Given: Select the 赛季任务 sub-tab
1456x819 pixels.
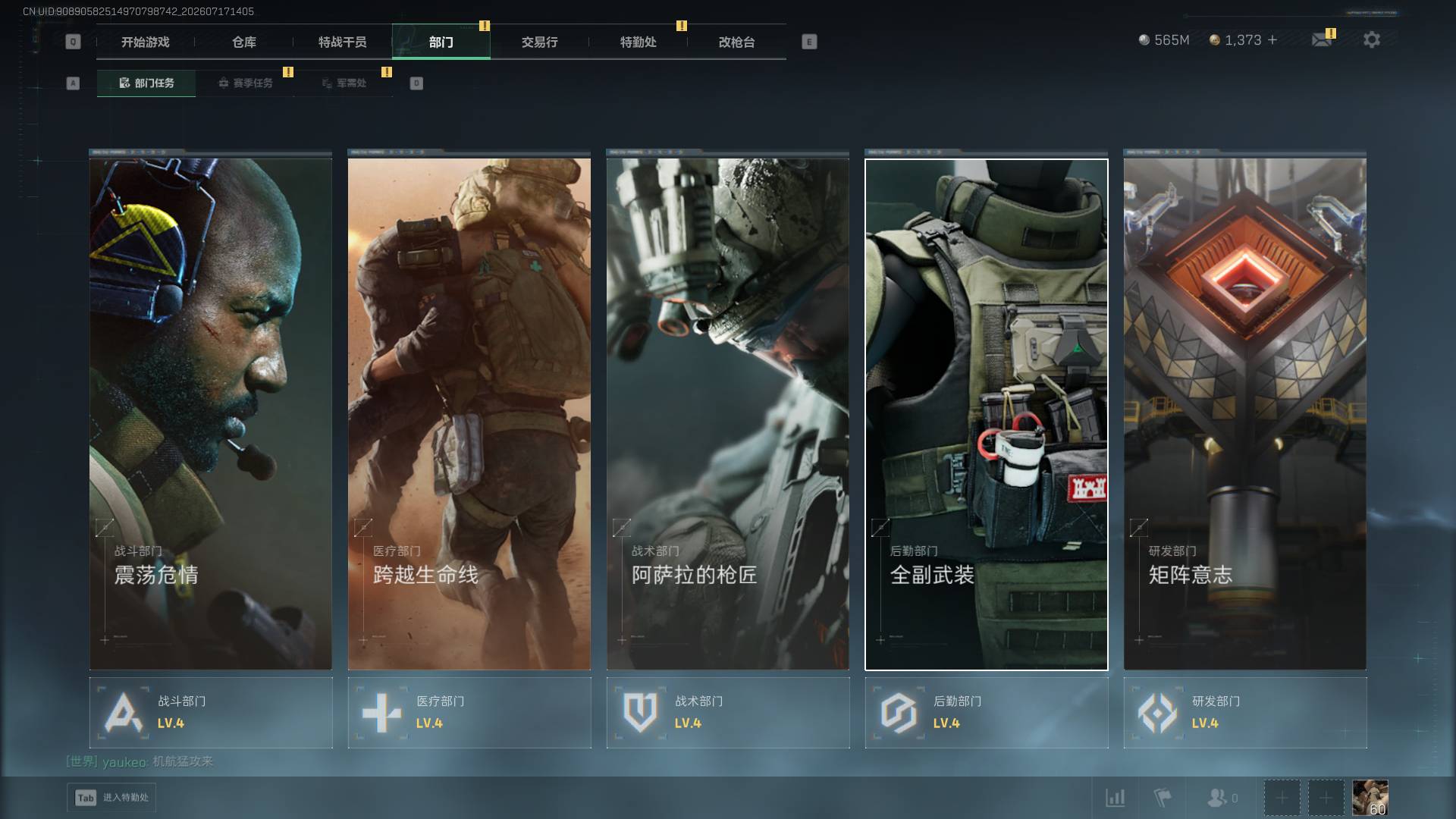Looking at the screenshot, I should tap(245, 83).
